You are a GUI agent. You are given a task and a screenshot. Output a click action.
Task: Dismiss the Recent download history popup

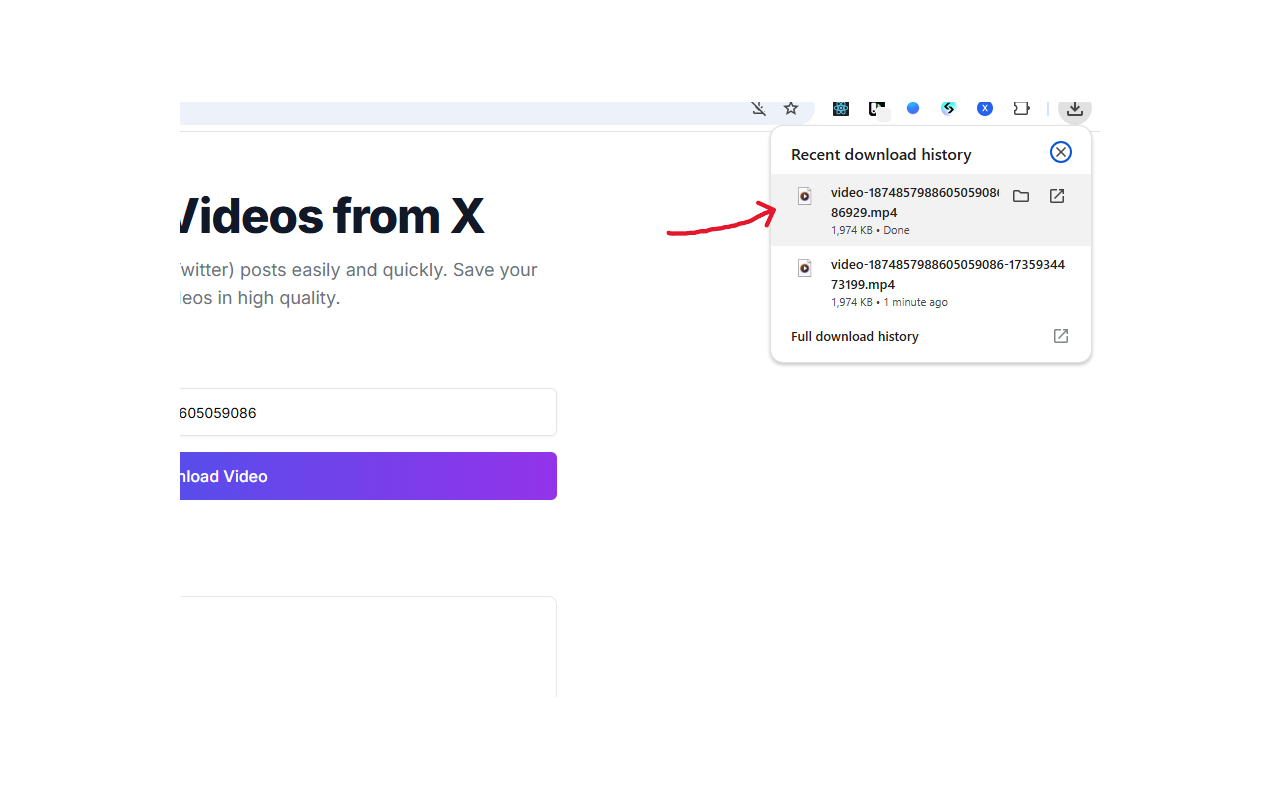tap(1061, 152)
